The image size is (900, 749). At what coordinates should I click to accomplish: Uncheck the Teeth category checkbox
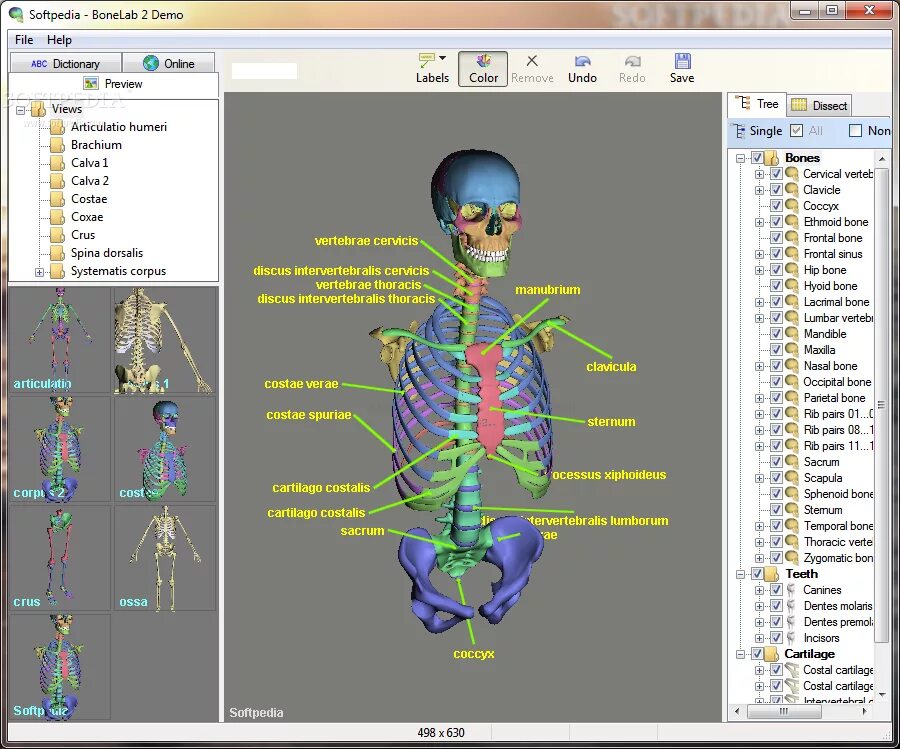point(757,574)
